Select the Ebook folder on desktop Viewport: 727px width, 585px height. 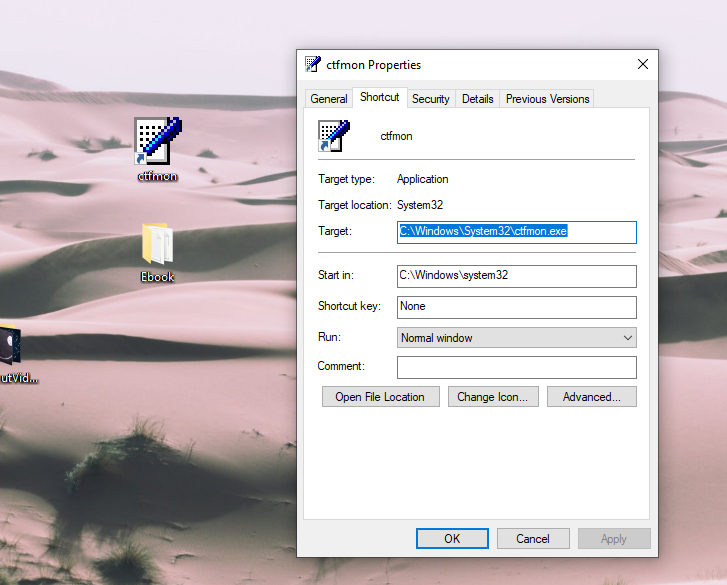(158, 244)
